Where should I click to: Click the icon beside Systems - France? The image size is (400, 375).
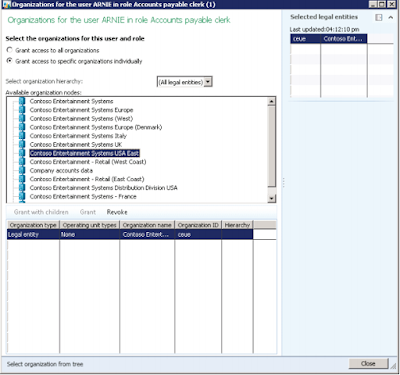22,196
